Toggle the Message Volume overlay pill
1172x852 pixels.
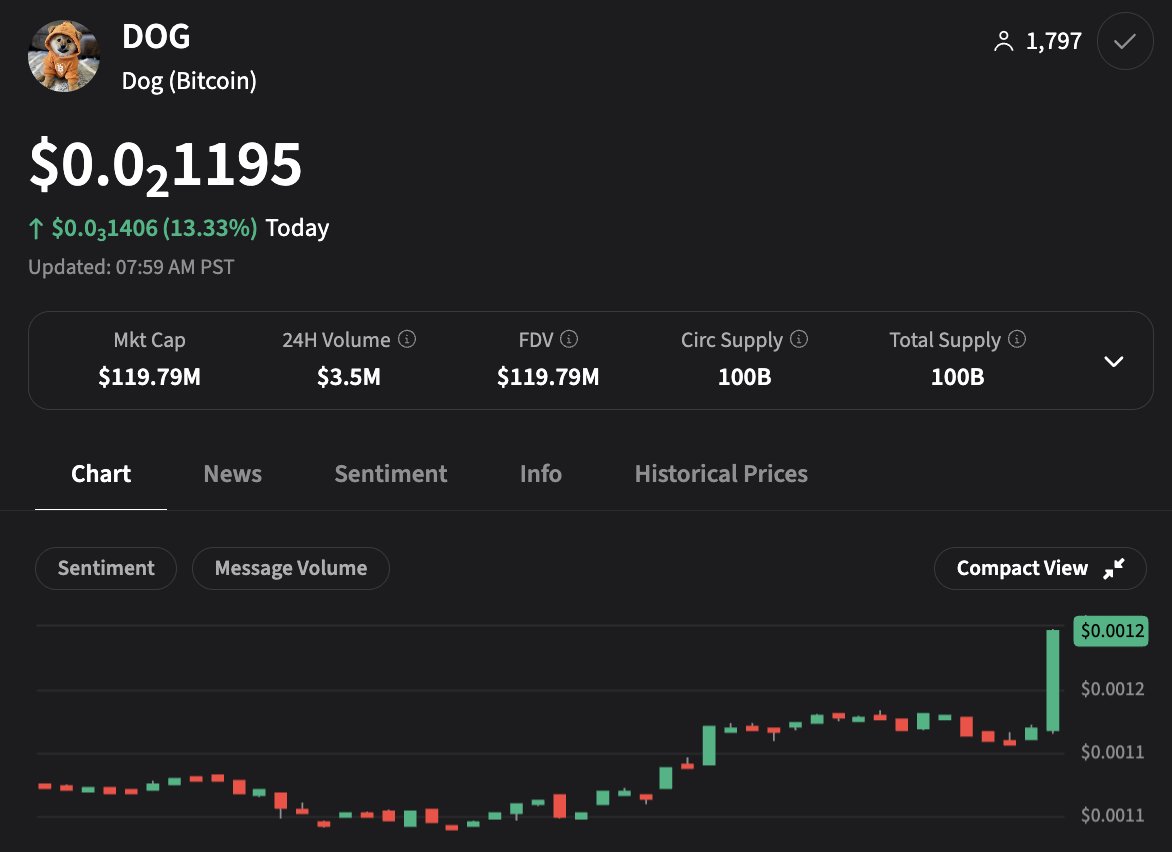(x=291, y=568)
